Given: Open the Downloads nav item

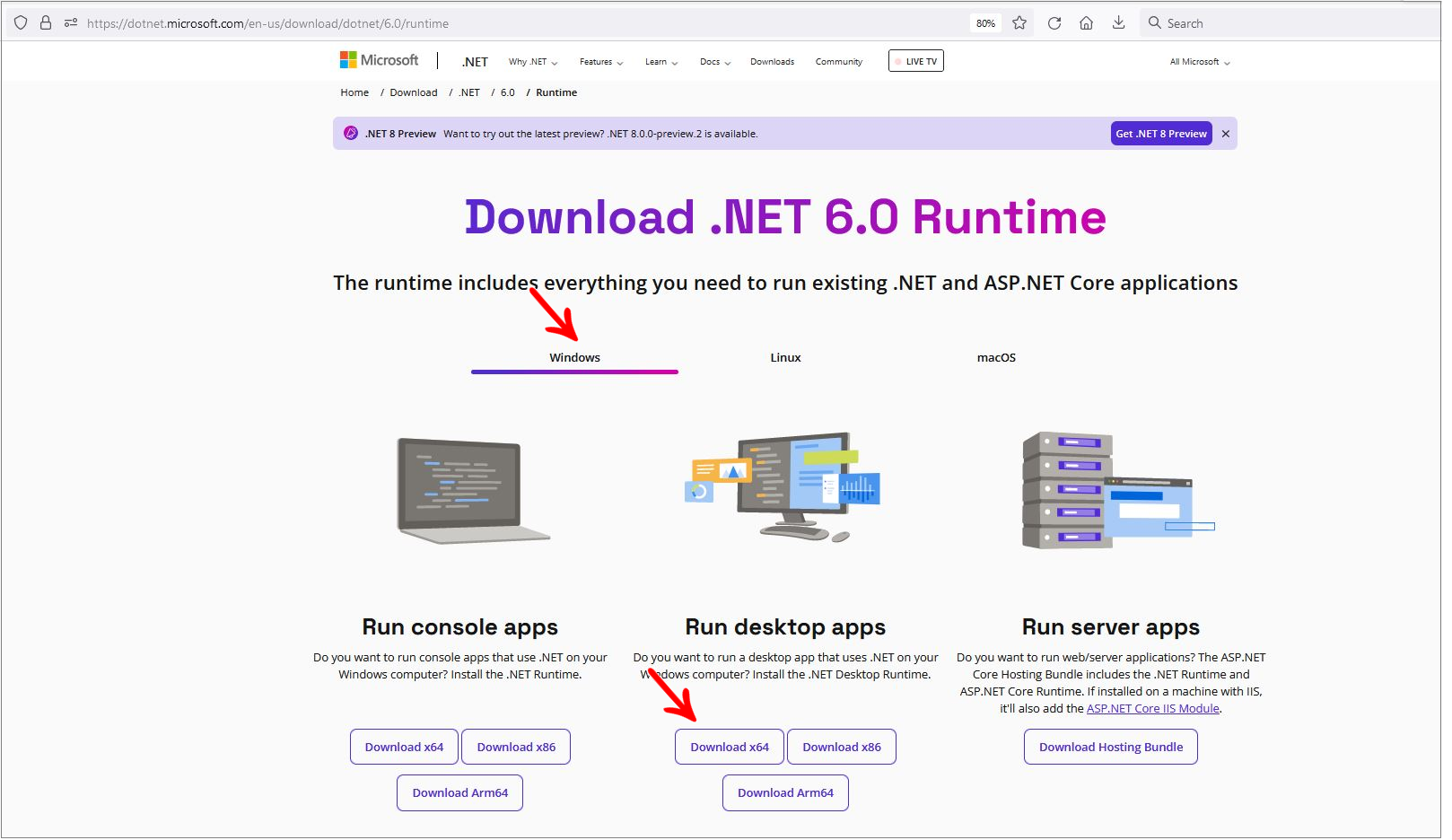Looking at the screenshot, I should pyautogui.click(x=773, y=62).
